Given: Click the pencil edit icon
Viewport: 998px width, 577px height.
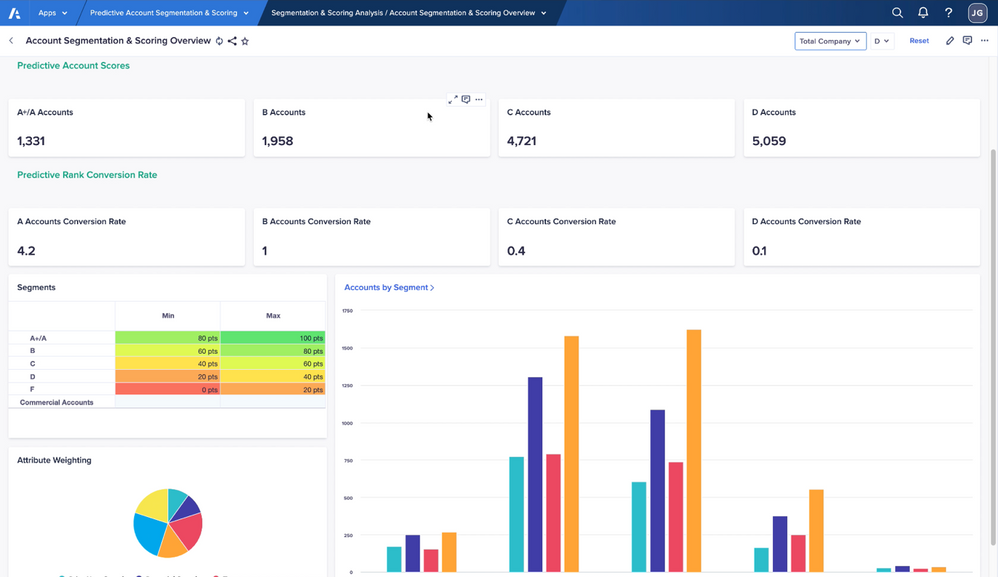Looking at the screenshot, I should click(950, 41).
